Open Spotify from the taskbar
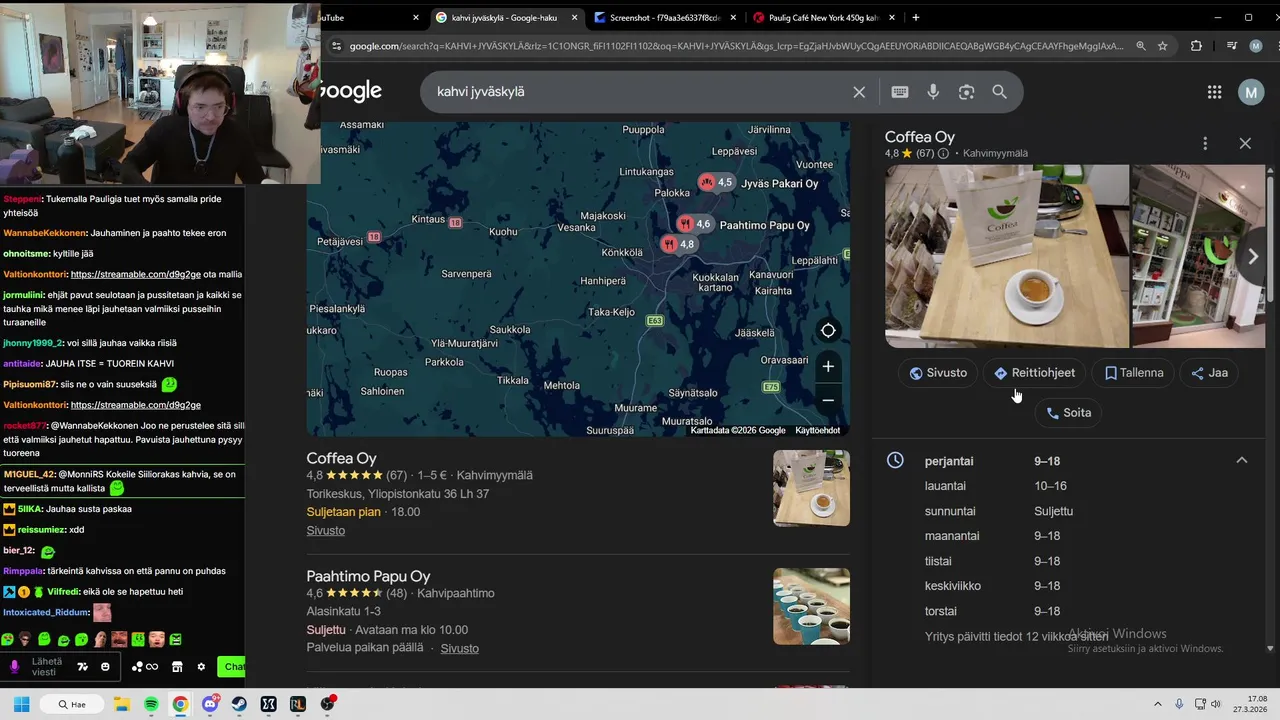 [151, 704]
